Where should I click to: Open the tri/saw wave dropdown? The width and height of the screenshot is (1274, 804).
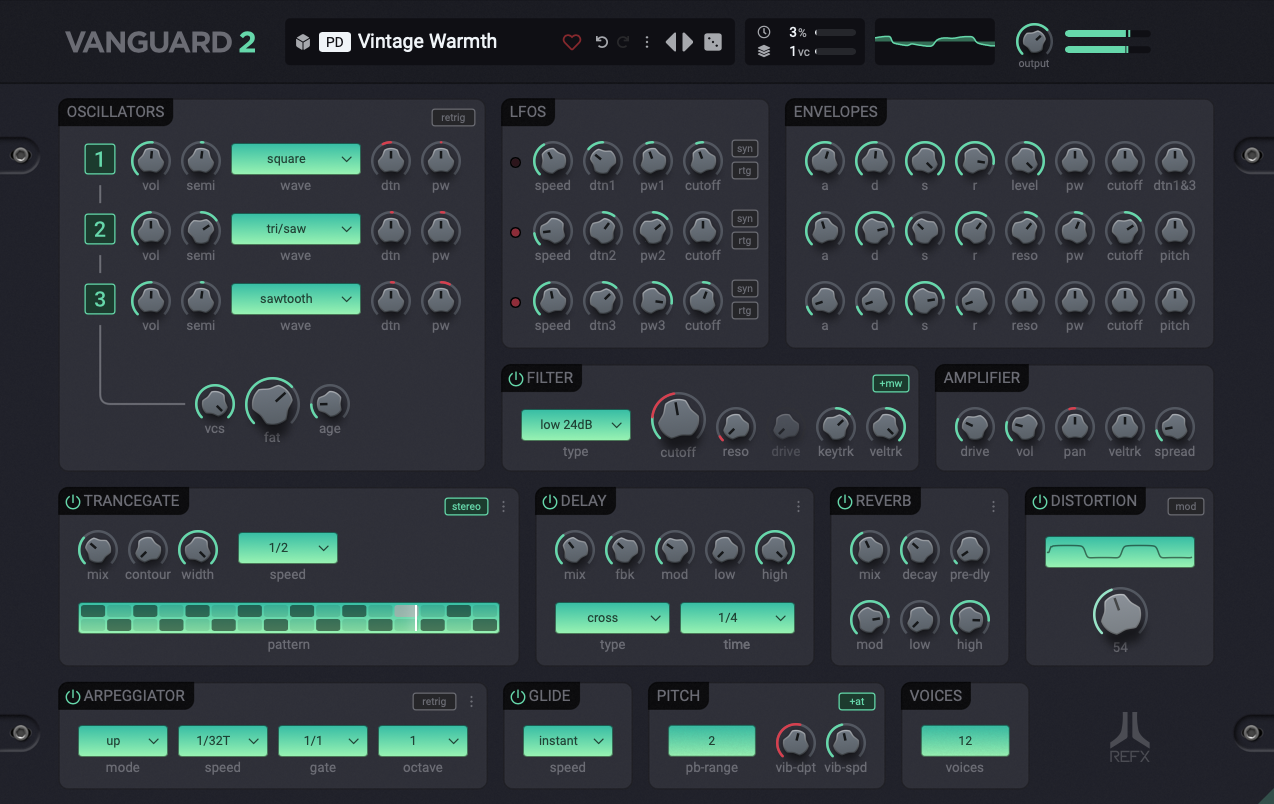tap(296, 229)
